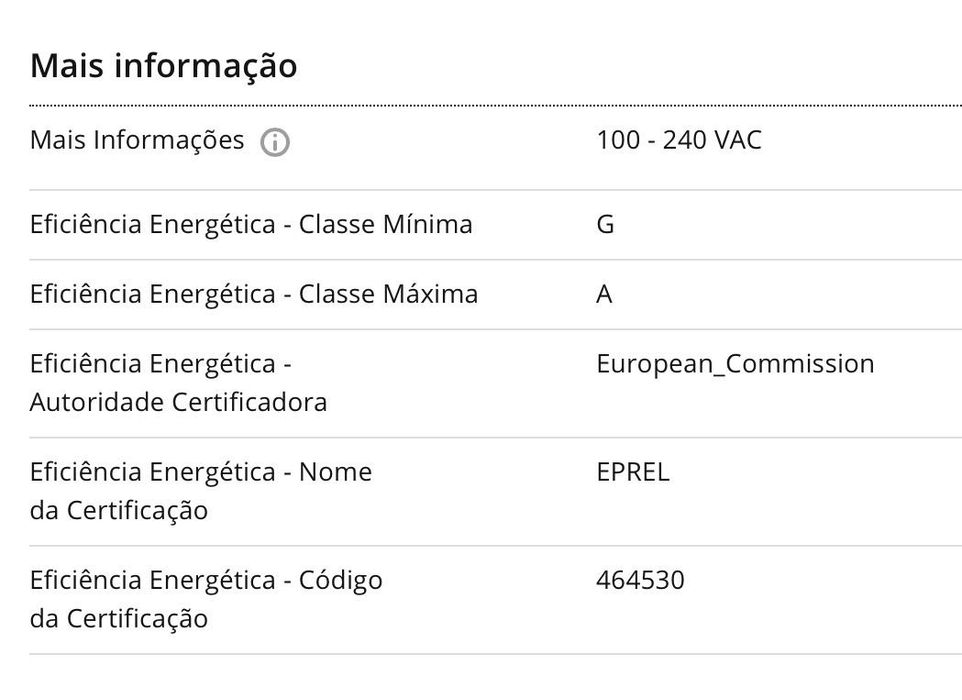This screenshot has width=962, height=700.
Task: Click the word 'VAC' in the voltage value
Action: [x=737, y=140]
